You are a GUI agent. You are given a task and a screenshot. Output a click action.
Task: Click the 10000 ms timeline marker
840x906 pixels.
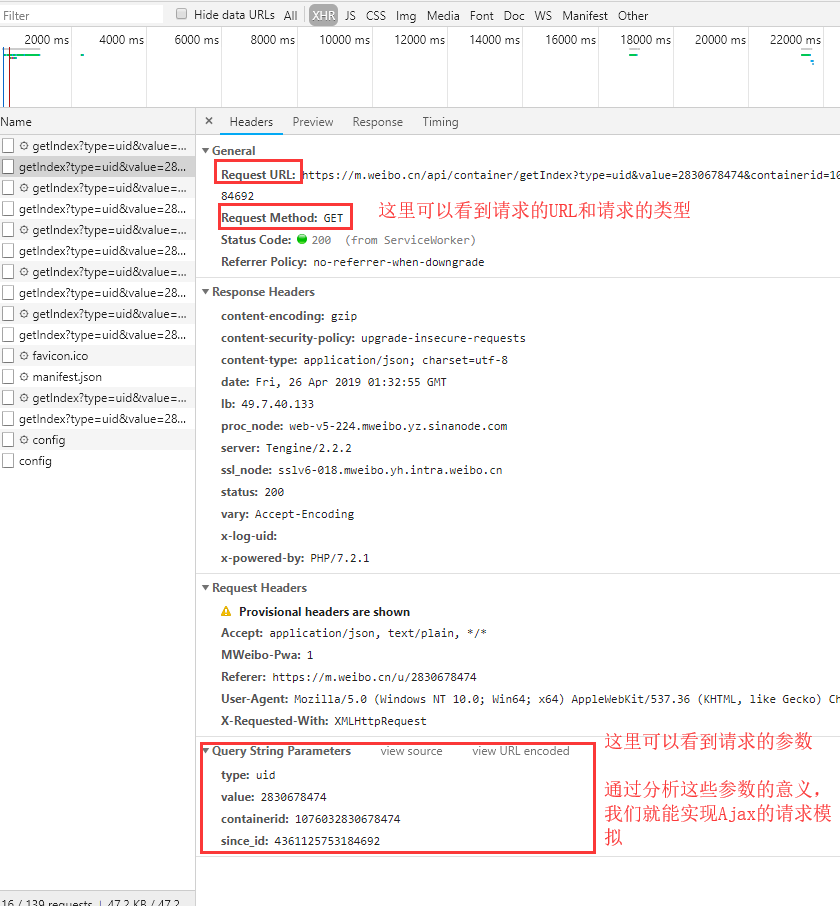click(344, 40)
